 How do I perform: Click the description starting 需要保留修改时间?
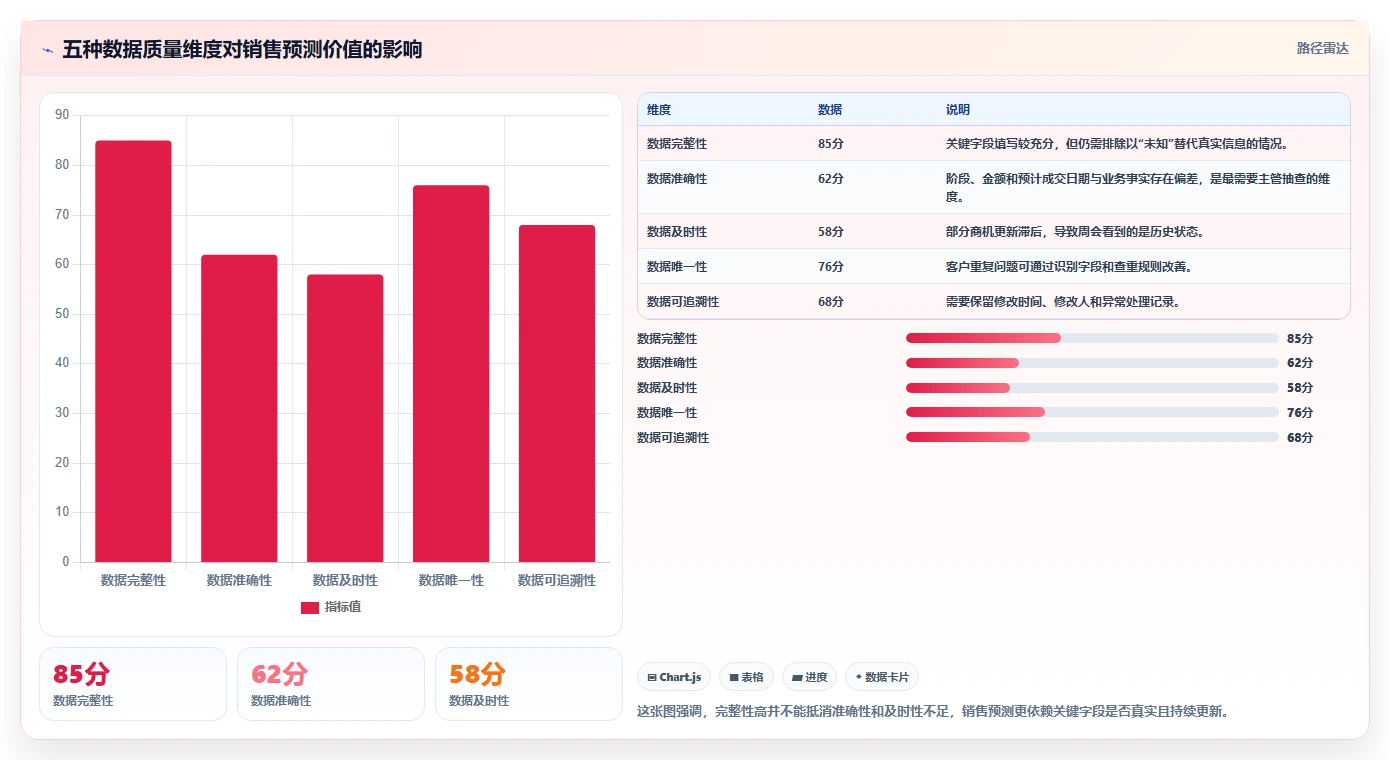tap(1063, 302)
